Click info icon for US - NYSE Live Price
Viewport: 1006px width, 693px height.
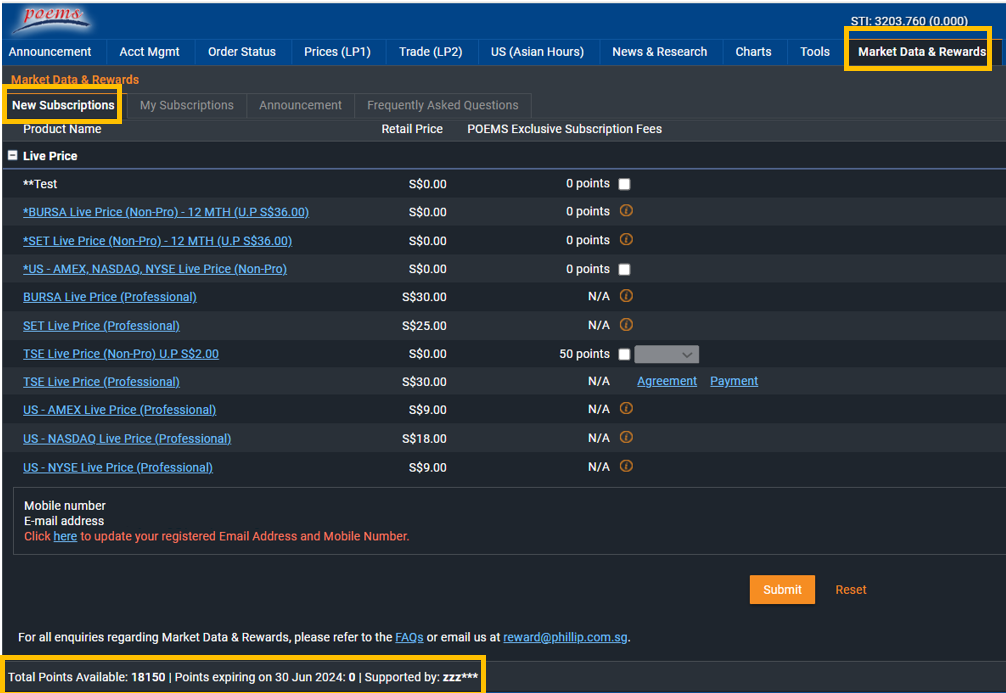pos(626,466)
